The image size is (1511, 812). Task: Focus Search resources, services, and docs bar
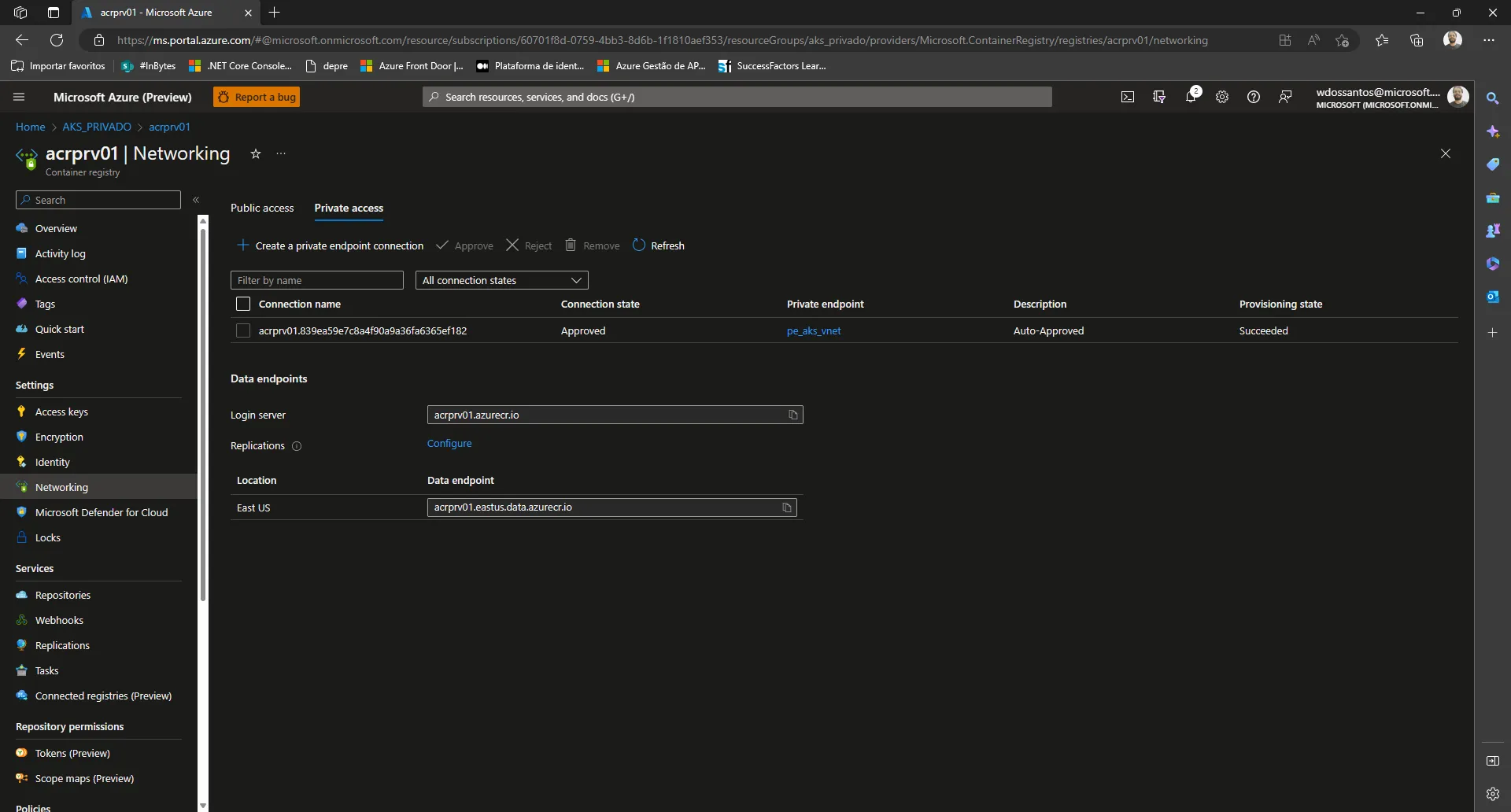(x=737, y=97)
